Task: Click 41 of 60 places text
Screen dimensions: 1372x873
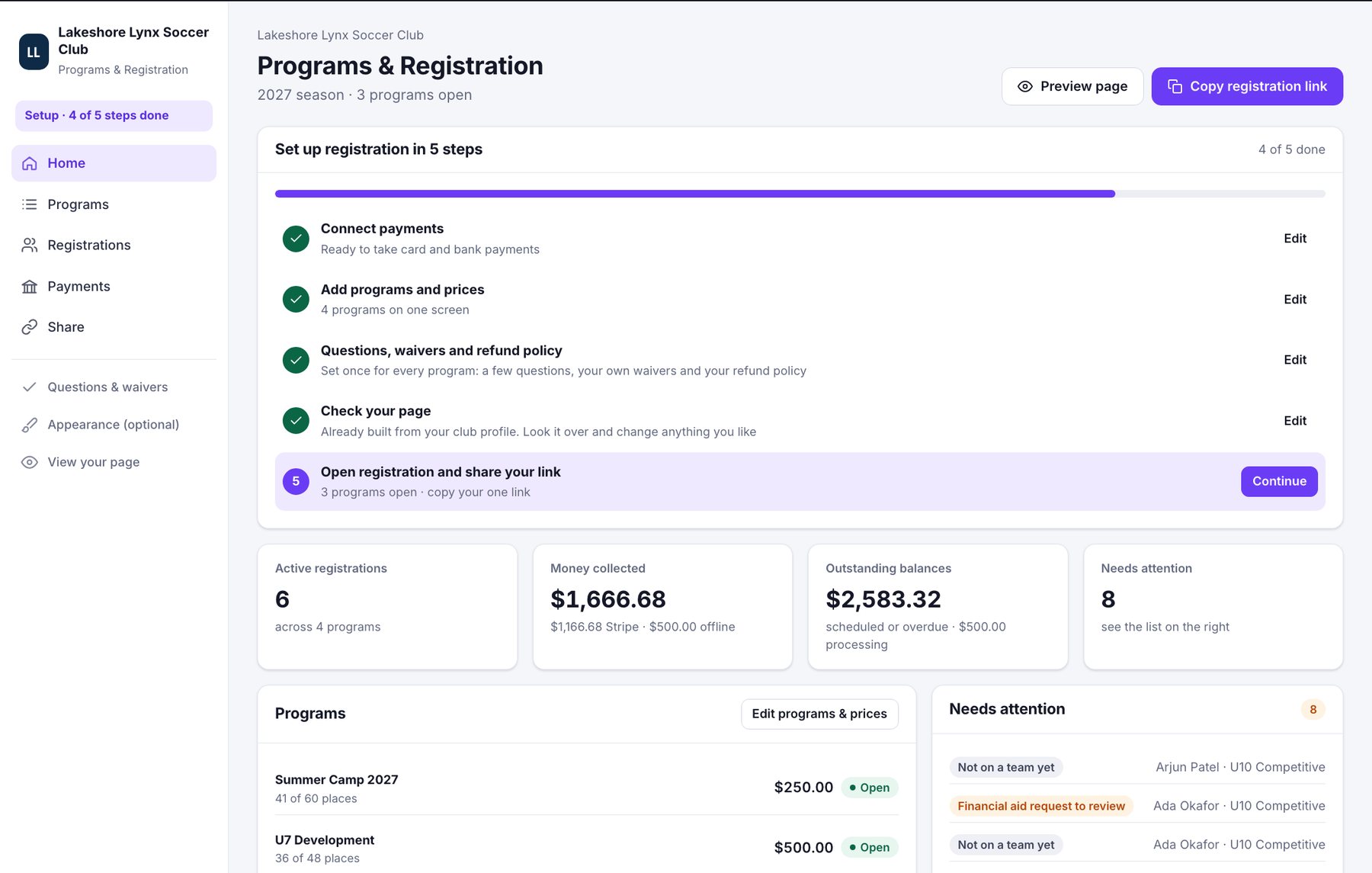Action: (316, 798)
